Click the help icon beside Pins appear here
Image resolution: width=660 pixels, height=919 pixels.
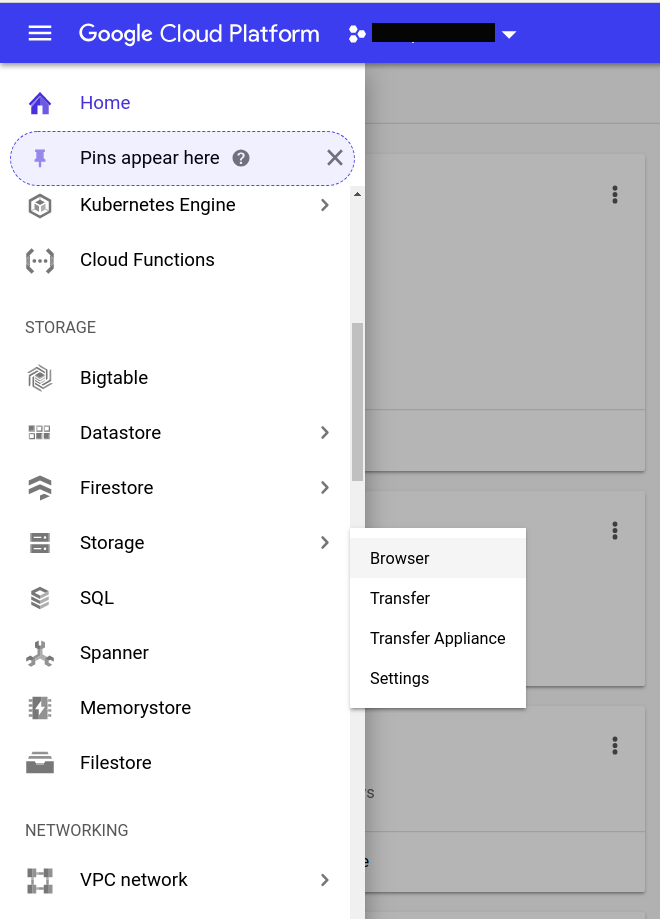[x=241, y=158]
